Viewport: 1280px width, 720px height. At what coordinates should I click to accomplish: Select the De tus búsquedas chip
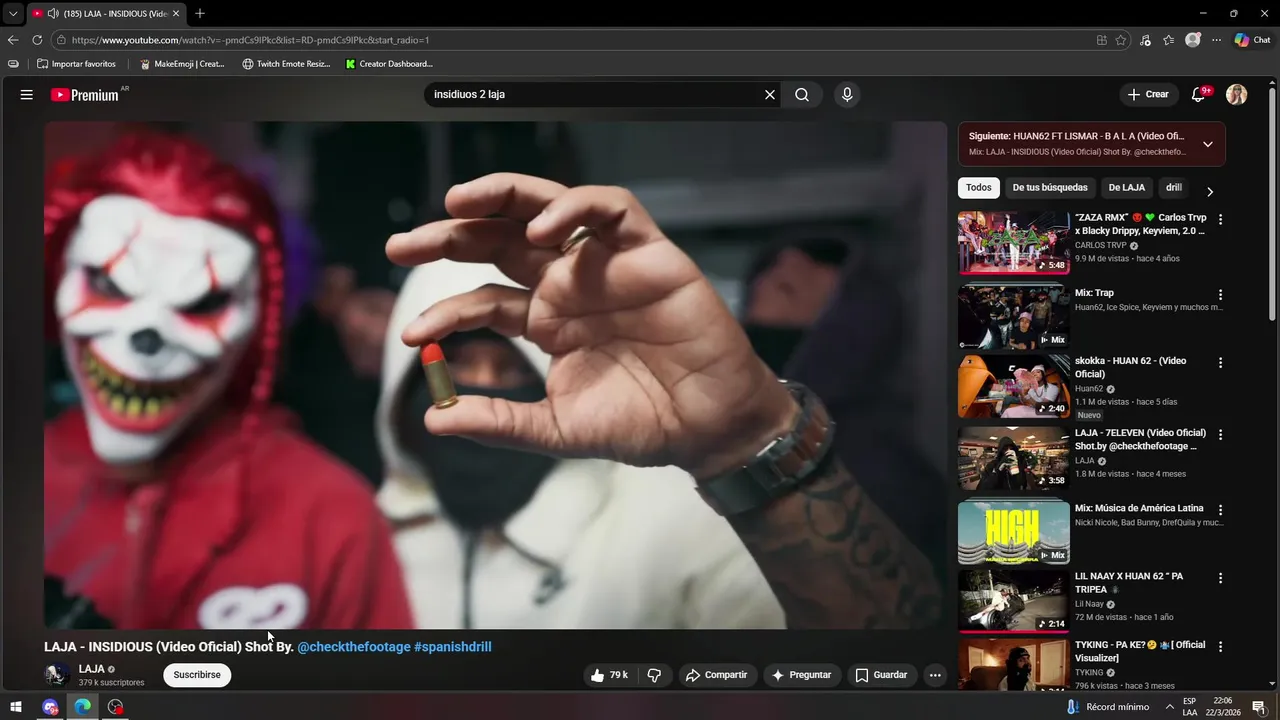(x=1050, y=188)
